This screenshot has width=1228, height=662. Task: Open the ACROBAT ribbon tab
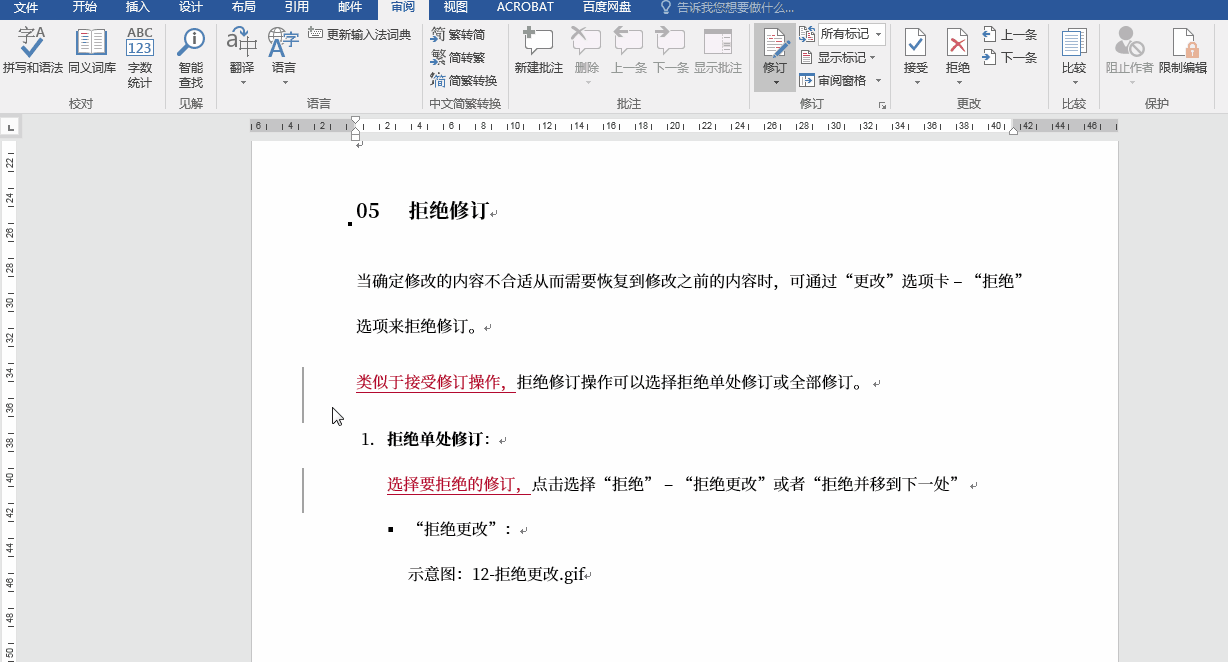523,8
